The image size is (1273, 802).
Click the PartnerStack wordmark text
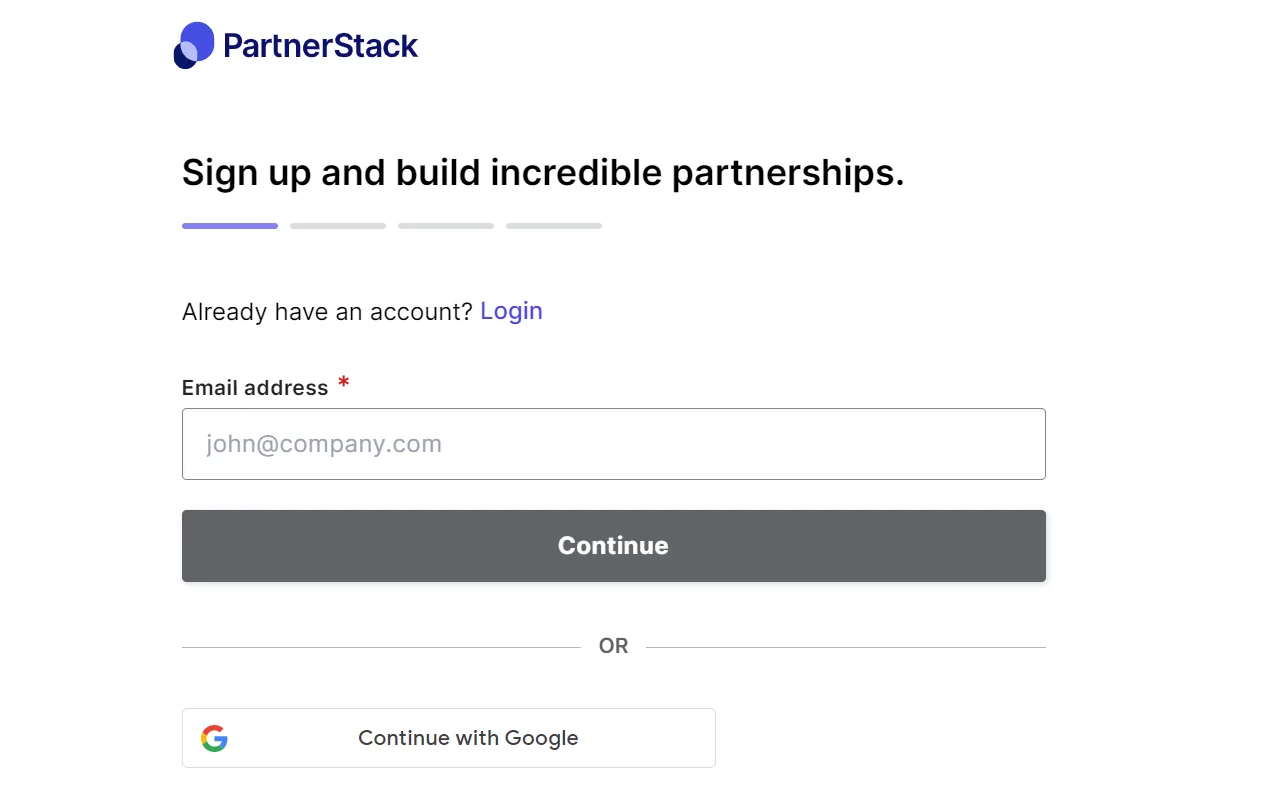click(x=322, y=45)
